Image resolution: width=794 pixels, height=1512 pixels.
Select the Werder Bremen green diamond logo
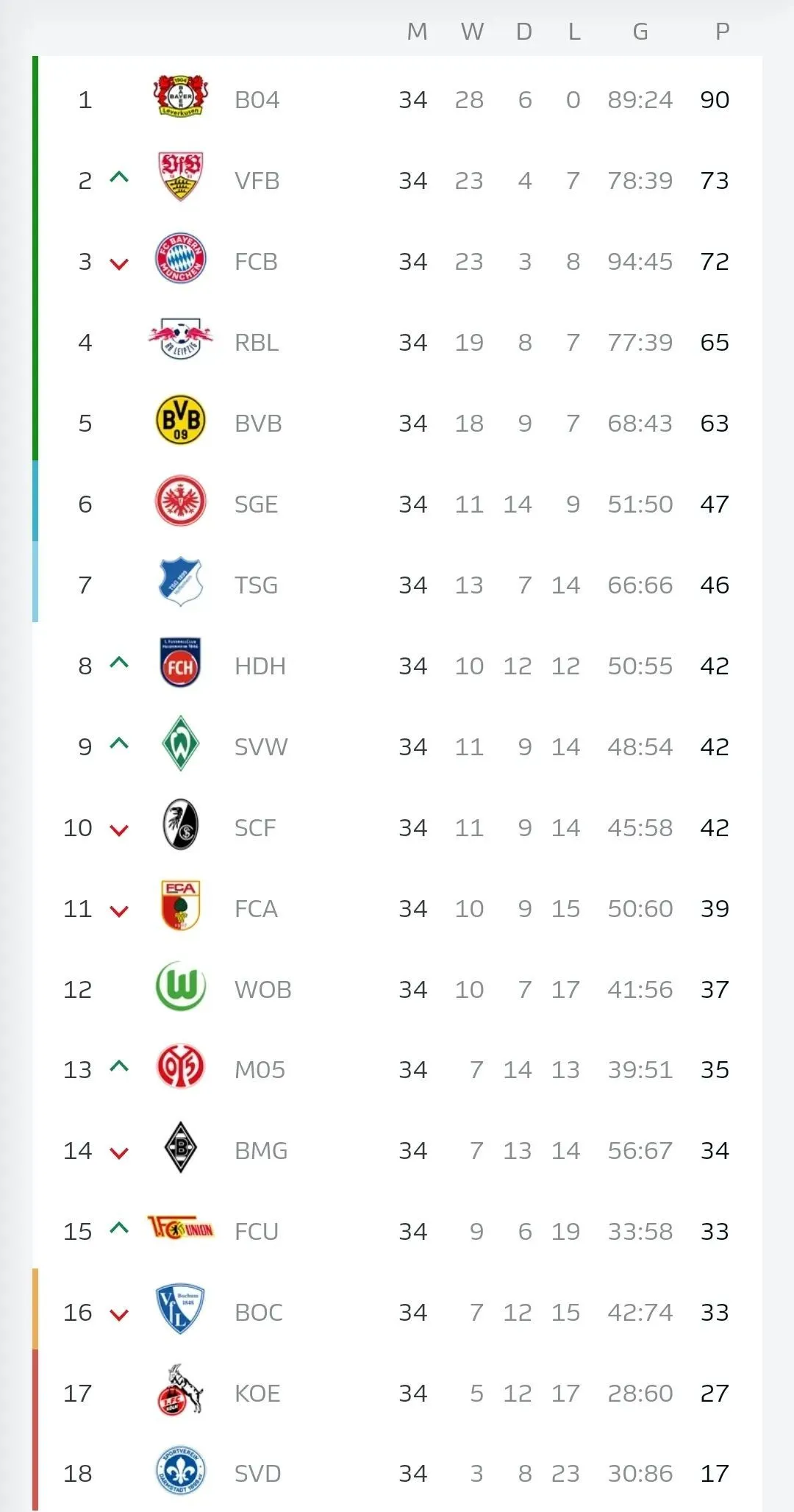point(180,743)
